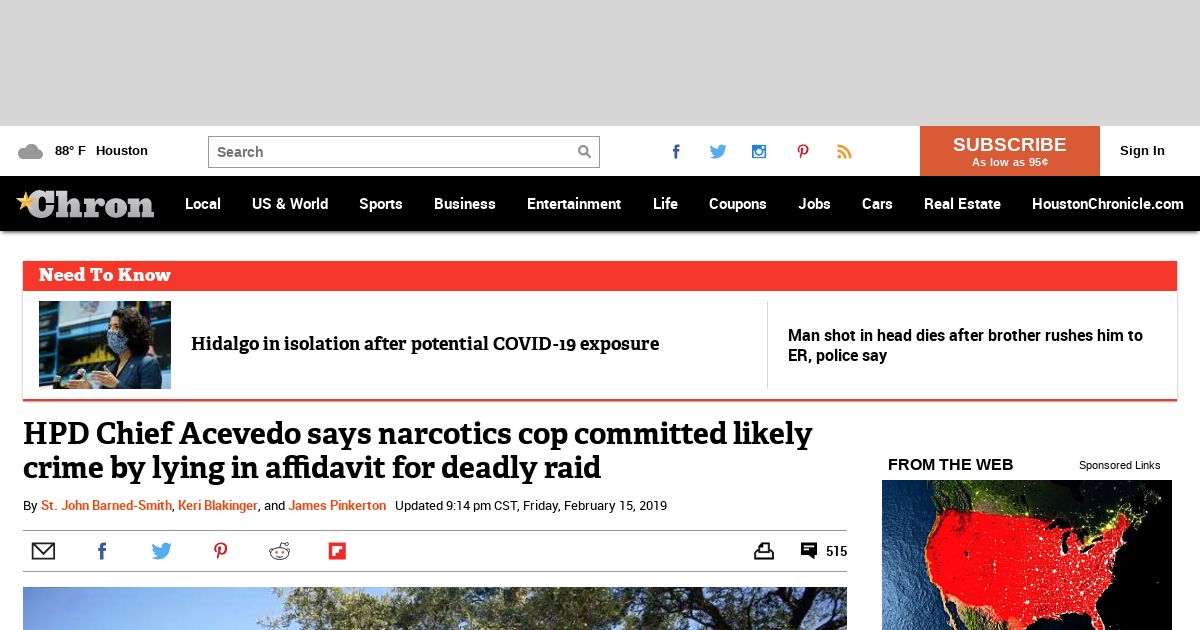Print the article via printer icon
Image resolution: width=1200 pixels, height=630 pixels.
764,551
